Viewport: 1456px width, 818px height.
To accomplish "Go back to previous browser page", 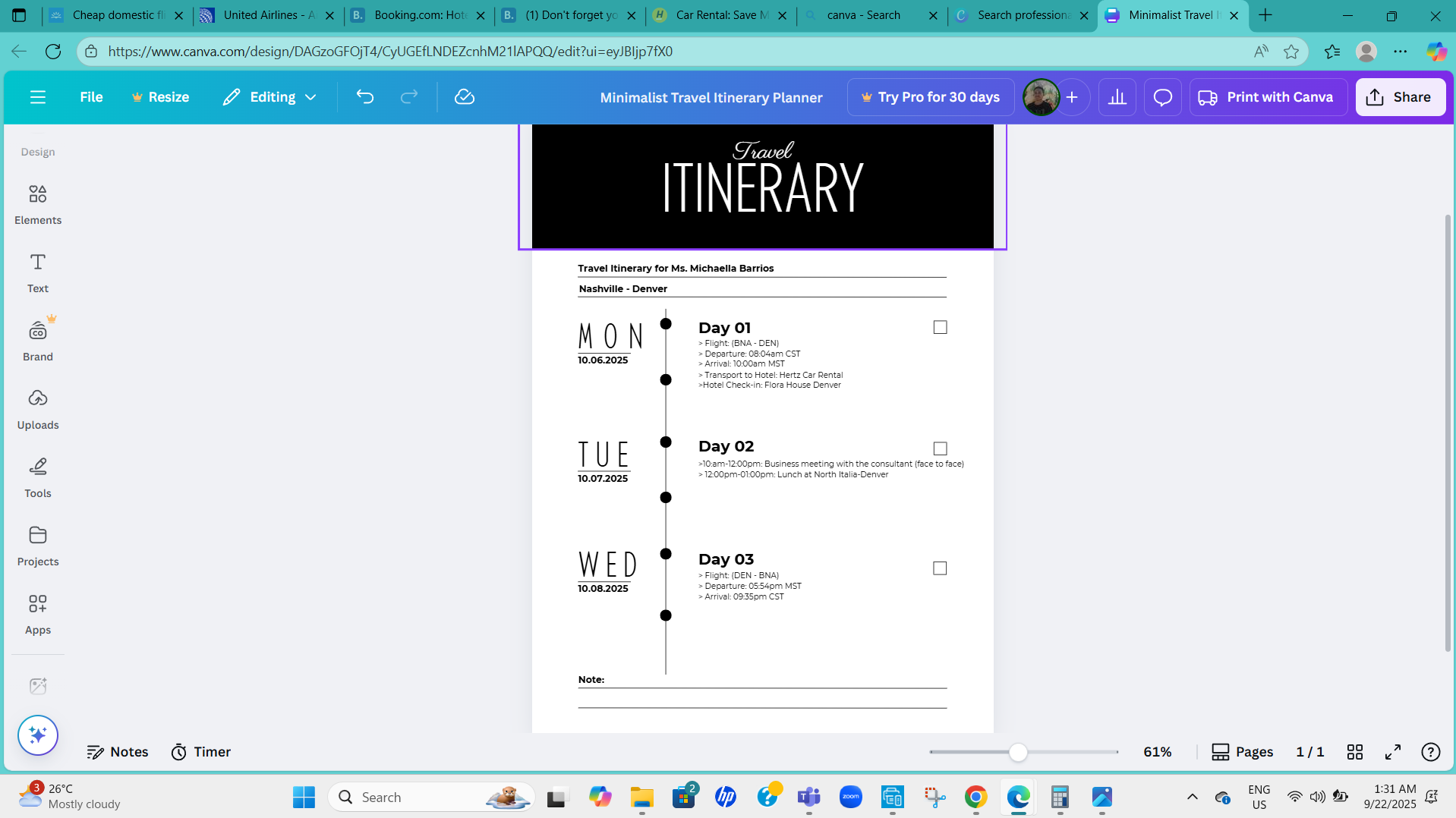I will 19,52.
